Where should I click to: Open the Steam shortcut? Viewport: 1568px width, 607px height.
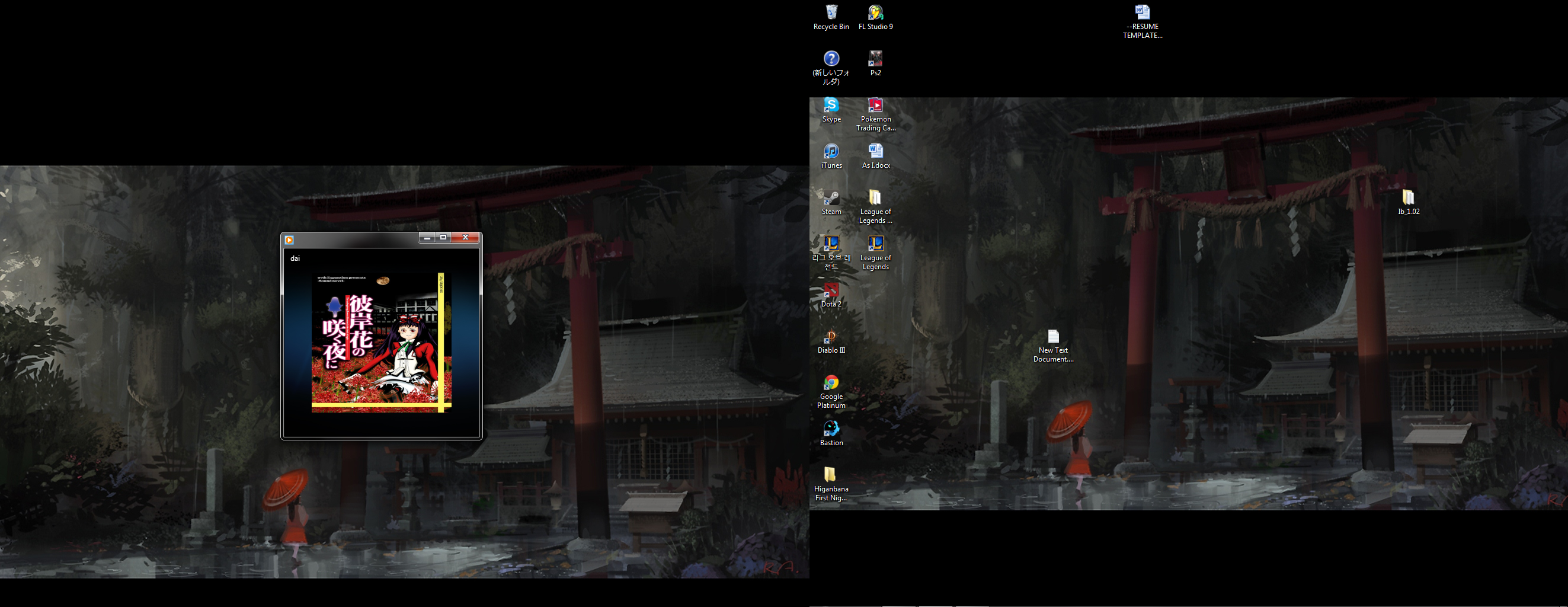click(831, 202)
